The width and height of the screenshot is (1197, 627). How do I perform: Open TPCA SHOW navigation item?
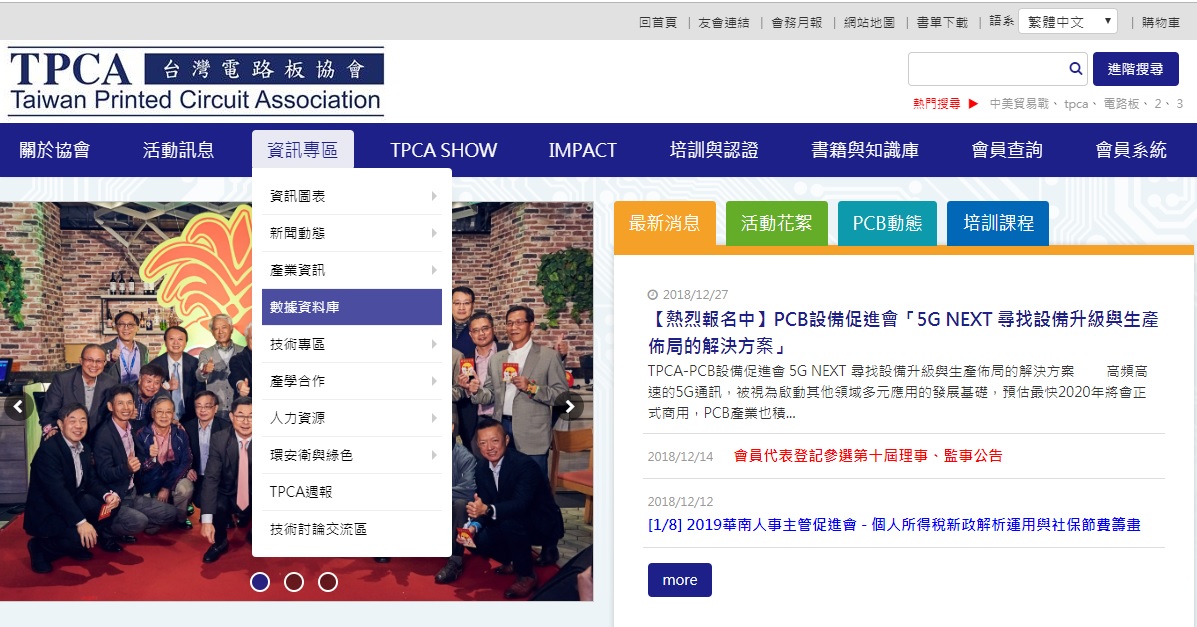444,150
